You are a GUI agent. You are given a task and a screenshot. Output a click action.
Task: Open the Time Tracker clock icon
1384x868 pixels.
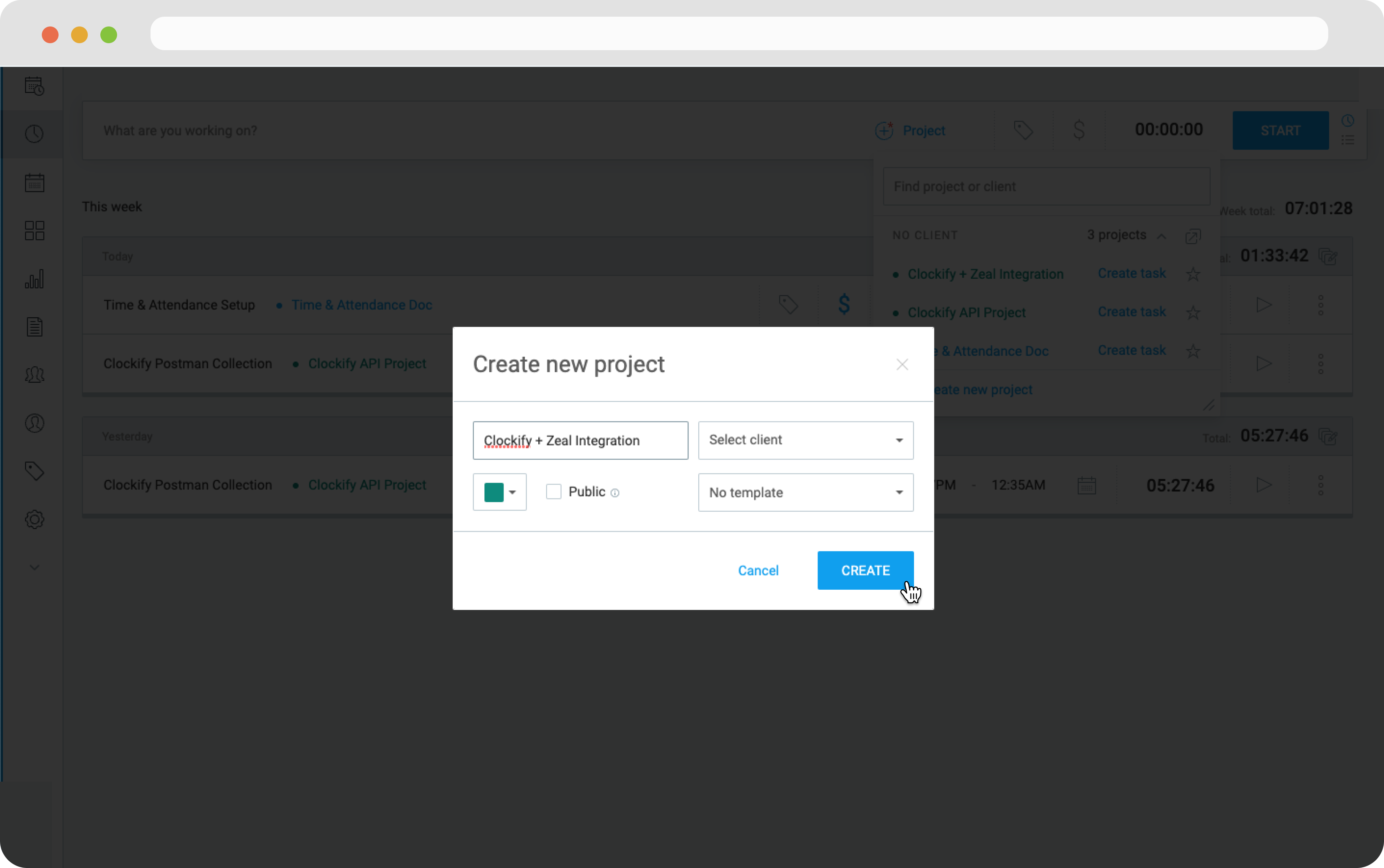pos(34,134)
